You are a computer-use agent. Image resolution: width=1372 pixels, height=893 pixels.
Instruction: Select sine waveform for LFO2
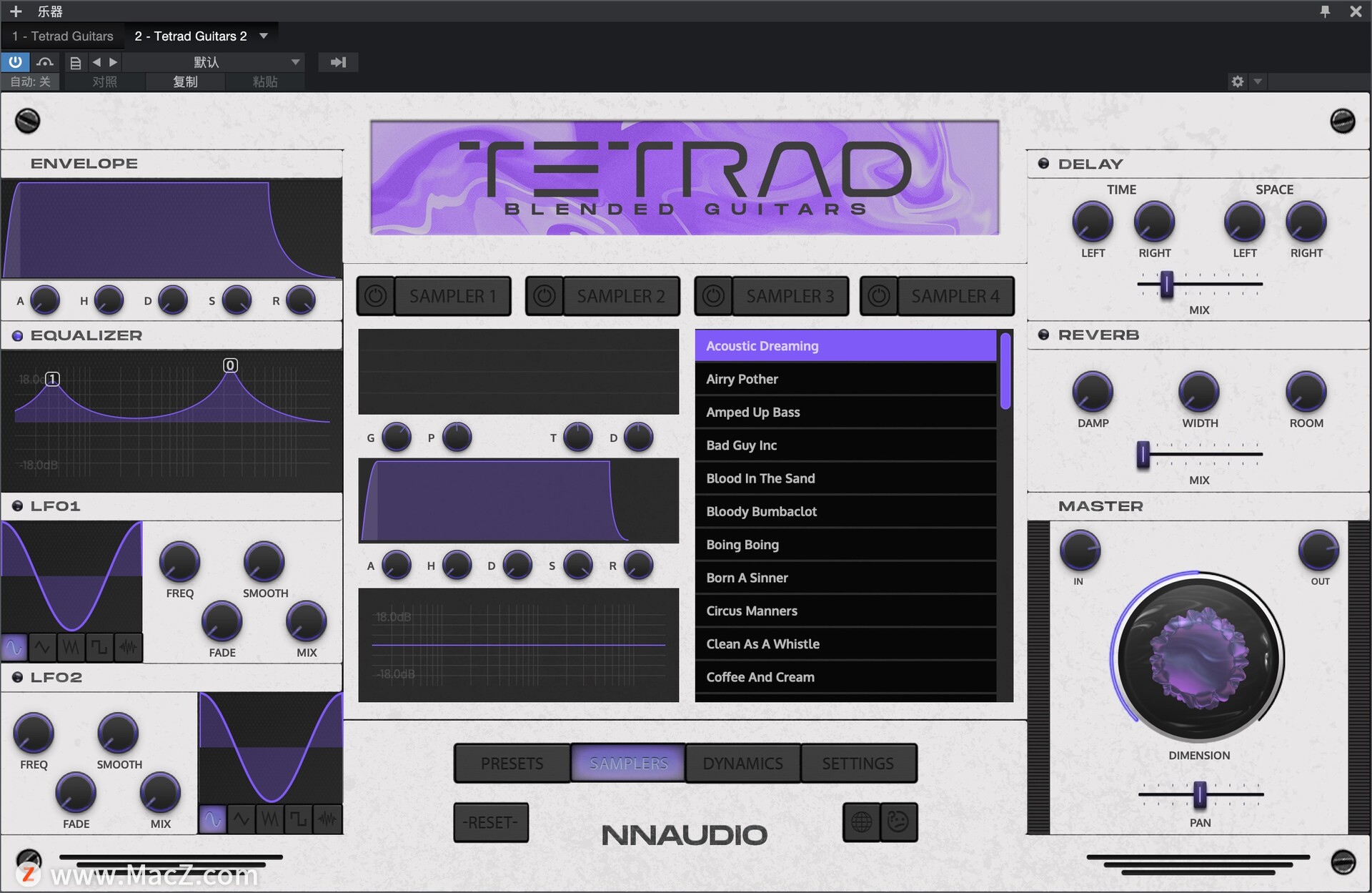(213, 819)
